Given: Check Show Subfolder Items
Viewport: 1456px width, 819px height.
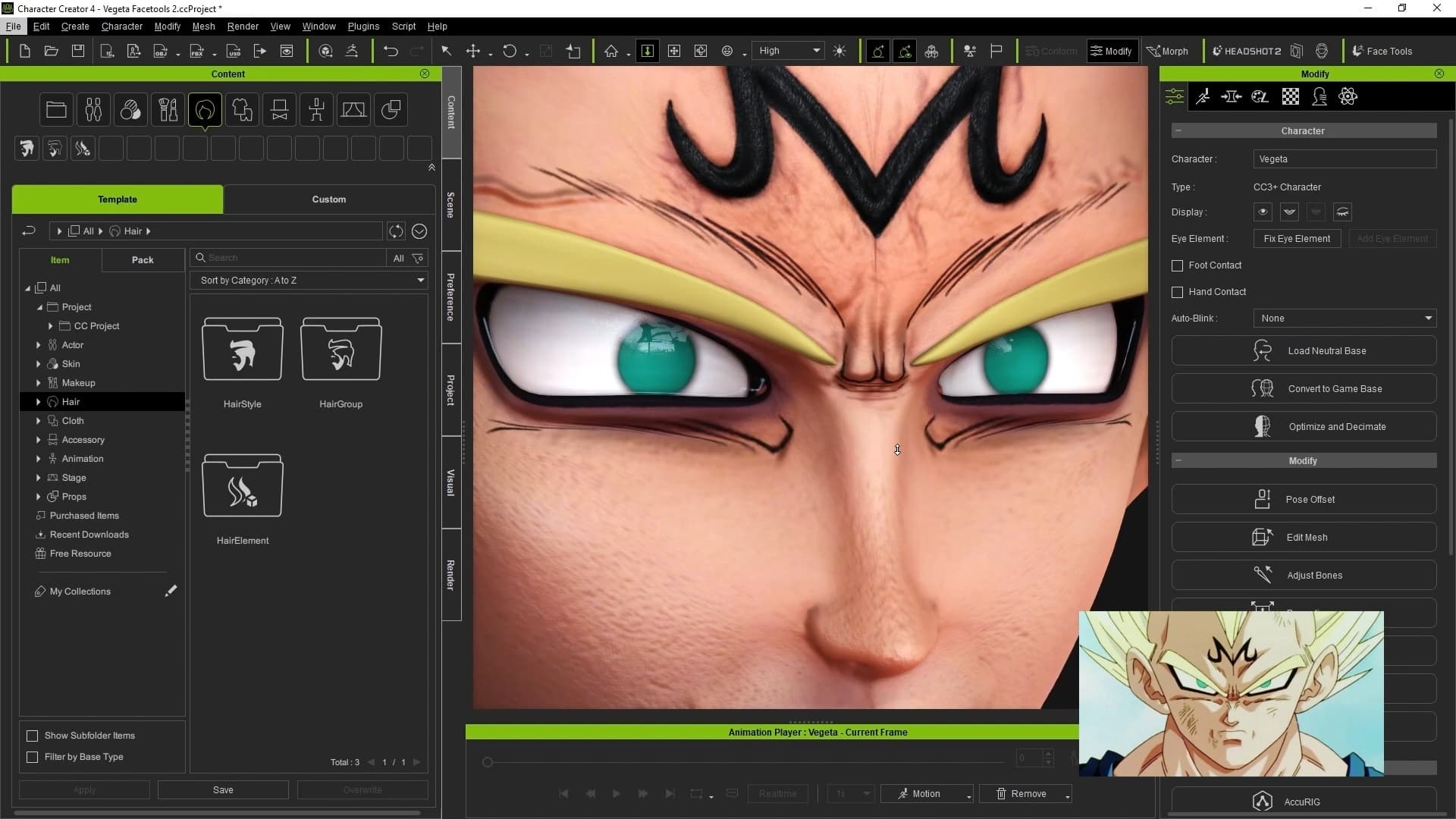Looking at the screenshot, I should [x=32, y=736].
